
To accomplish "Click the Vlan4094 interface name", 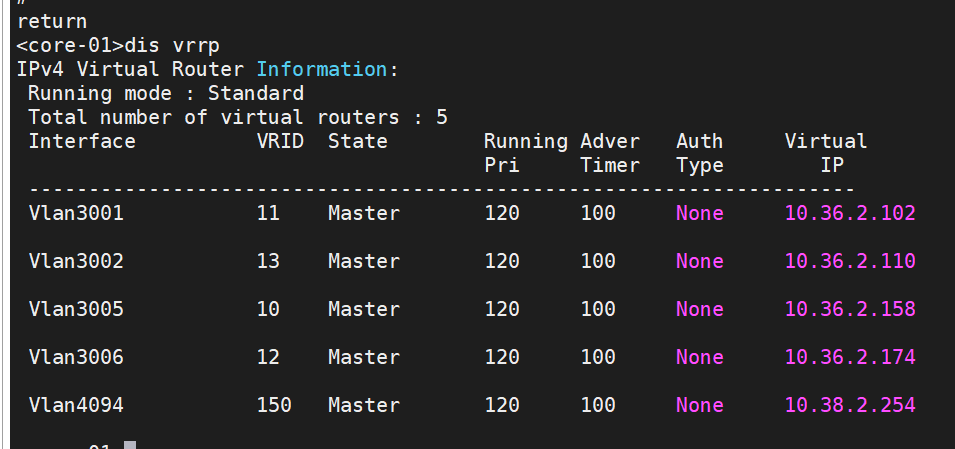I will point(76,405).
